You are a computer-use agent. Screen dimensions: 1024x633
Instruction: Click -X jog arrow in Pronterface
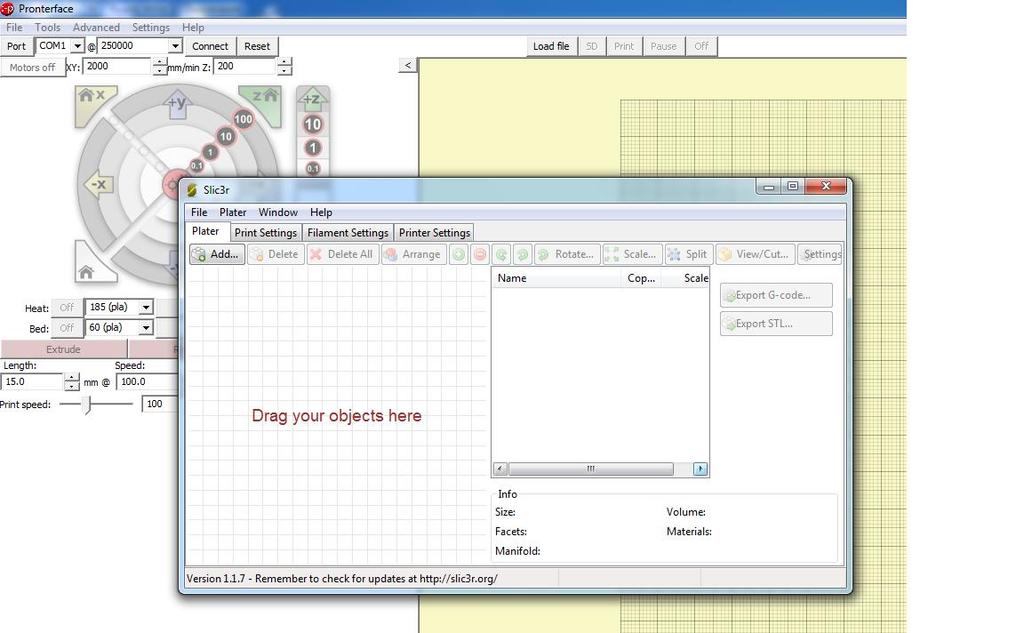pos(98,184)
